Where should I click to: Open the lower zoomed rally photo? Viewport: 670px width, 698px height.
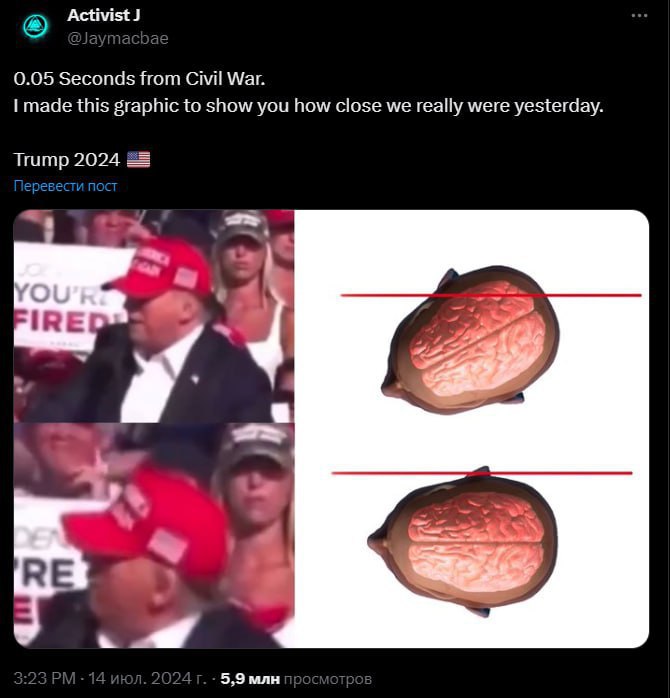(154, 536)
